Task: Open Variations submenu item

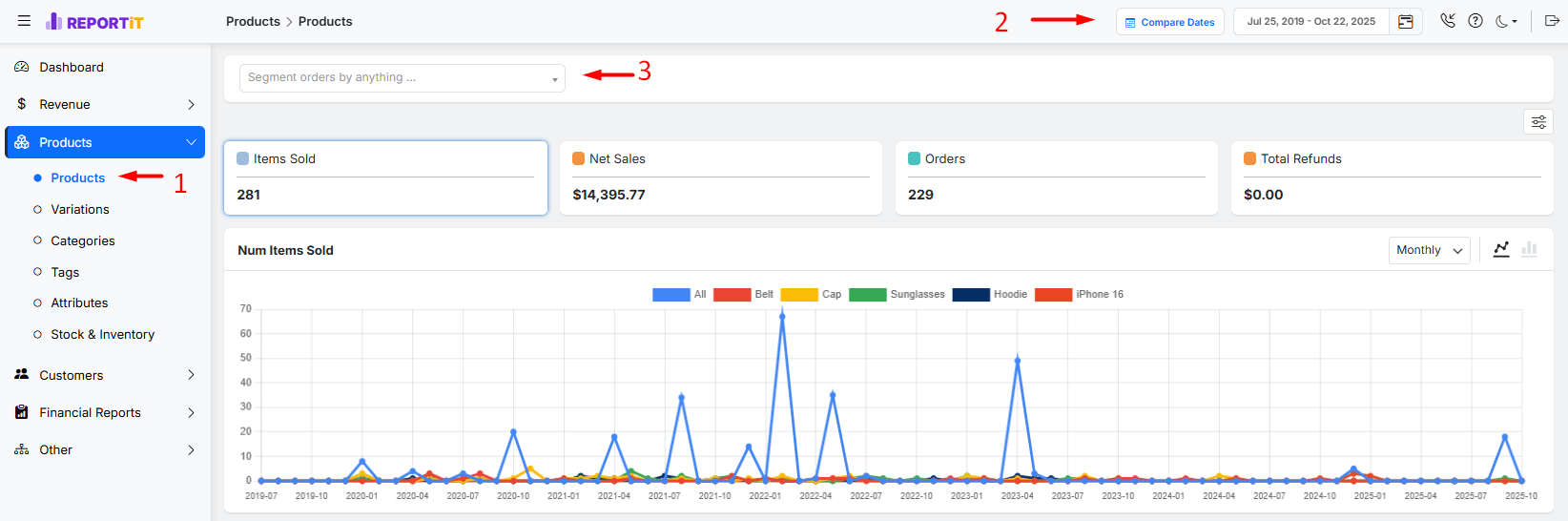Action: (x=80, y=209)
